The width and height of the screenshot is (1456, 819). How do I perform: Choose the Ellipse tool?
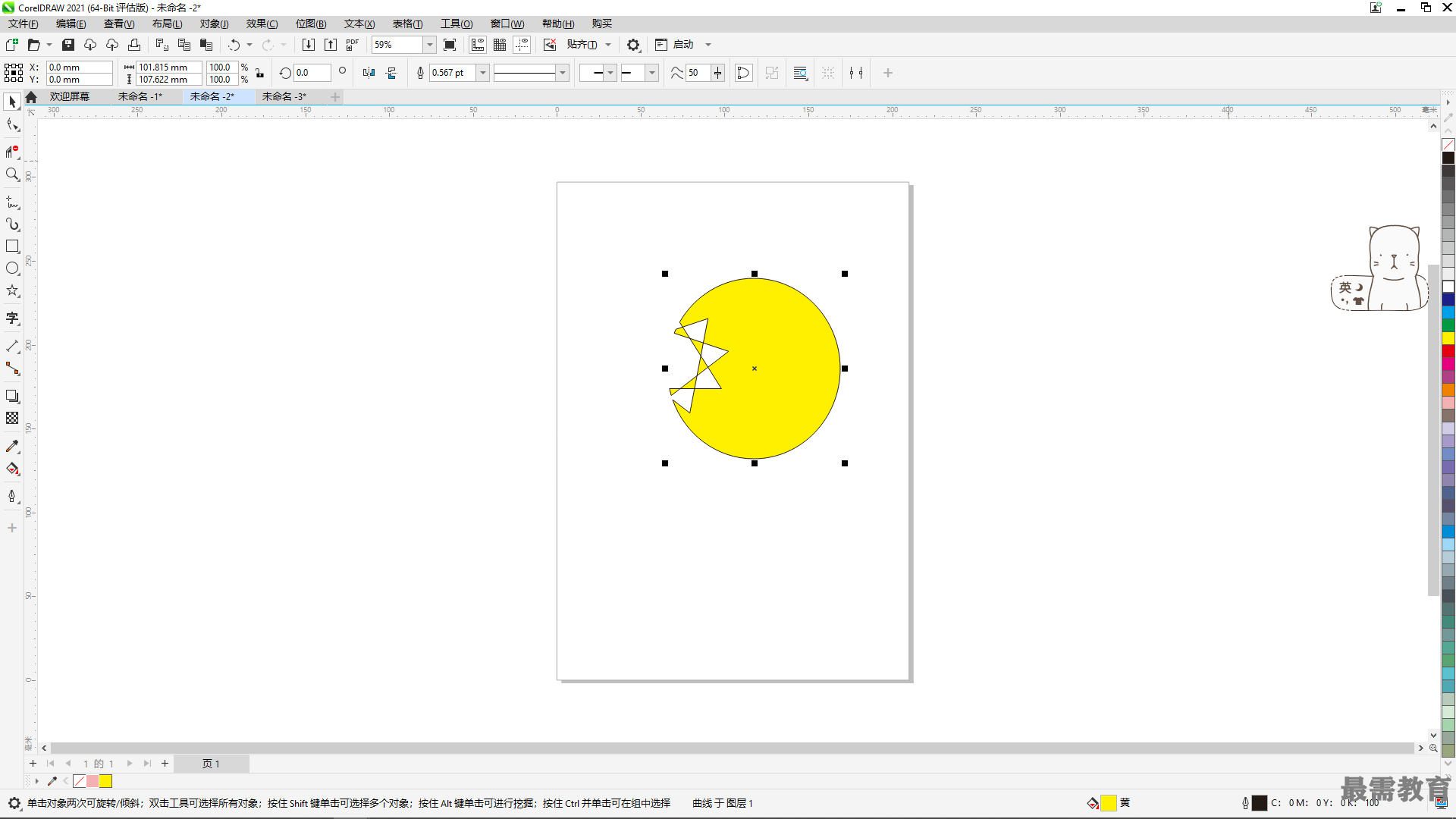pyautogui.click(x=12, y=268)
